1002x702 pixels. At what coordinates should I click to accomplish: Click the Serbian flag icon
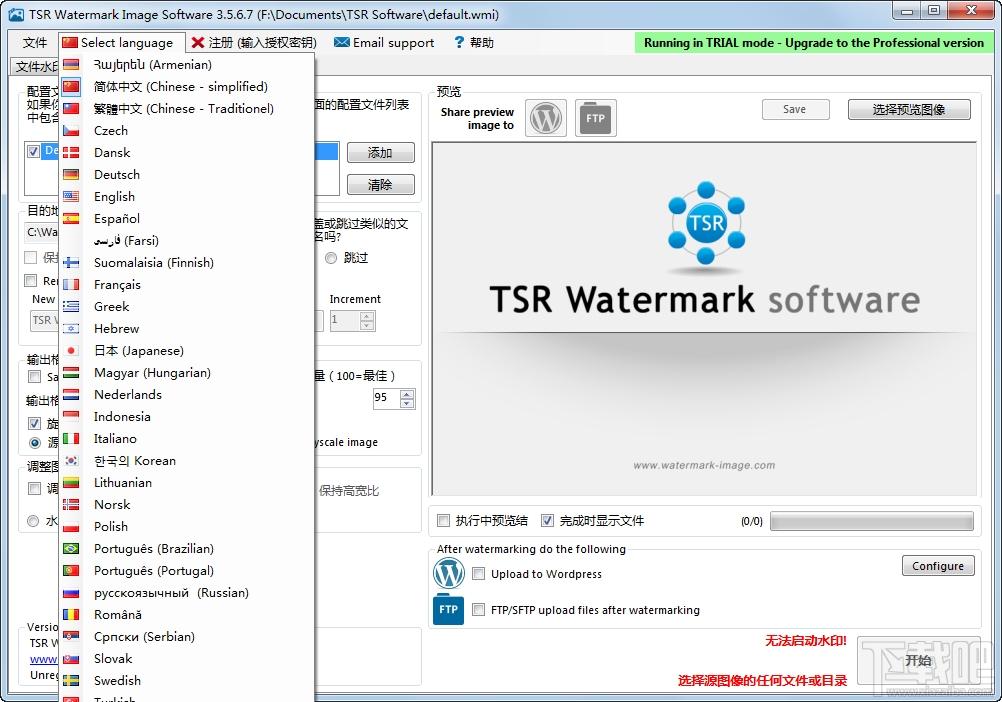[71, 637]
